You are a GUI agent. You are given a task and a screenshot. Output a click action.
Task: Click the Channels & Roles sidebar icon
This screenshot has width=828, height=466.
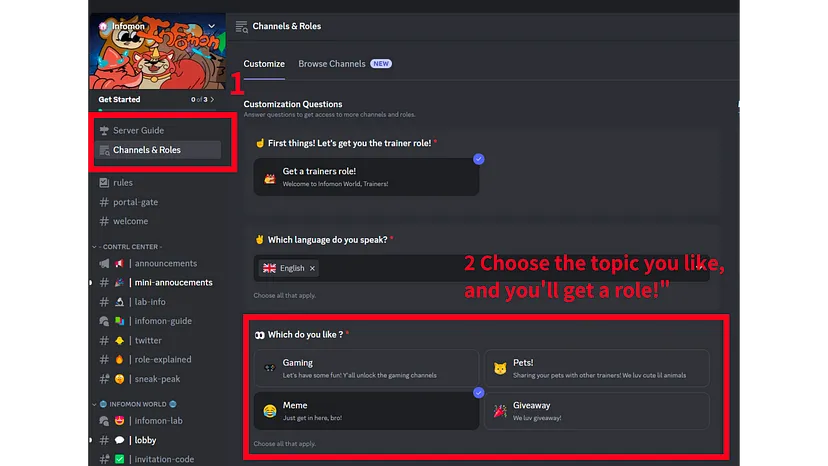pyautogui.click(x=105, y=150)
